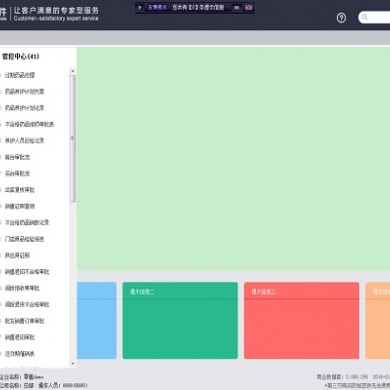Select 批发销售订单审批 in sidebar
Image resolution: width=390 pixels, height=390 pixels.
coord(24,321)
